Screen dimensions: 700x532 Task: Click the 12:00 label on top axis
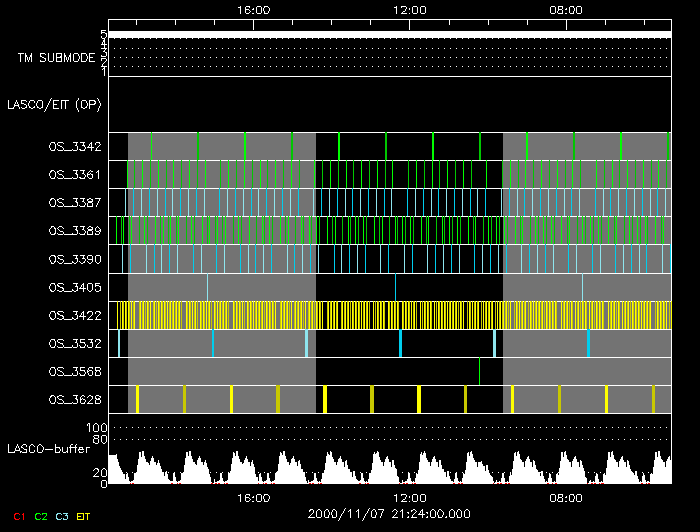[x=410, y=9]
